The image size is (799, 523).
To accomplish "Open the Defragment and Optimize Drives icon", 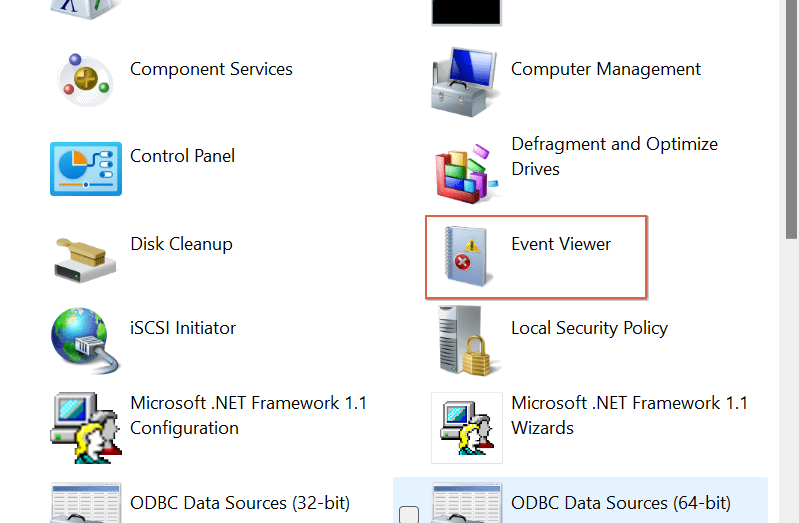I will tap(466, 168).
